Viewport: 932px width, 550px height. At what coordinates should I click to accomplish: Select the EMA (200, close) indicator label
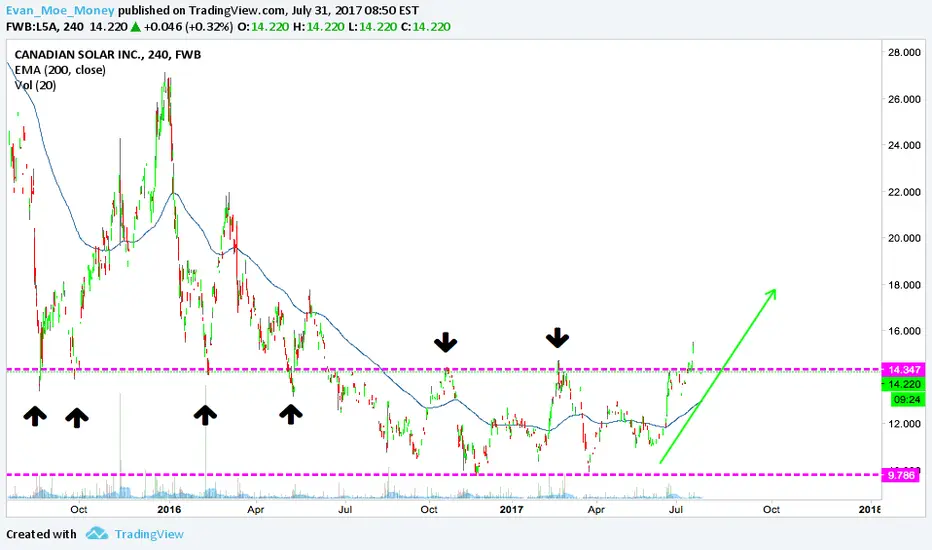[60, 70]
